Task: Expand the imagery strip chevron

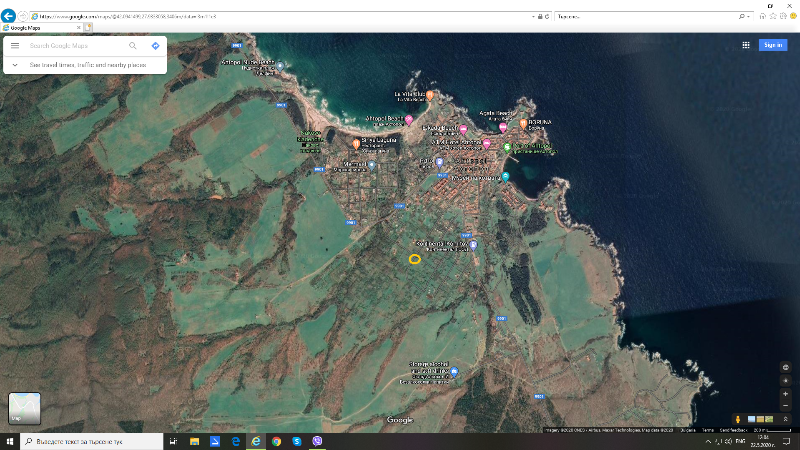Action: tap(786, 418)
